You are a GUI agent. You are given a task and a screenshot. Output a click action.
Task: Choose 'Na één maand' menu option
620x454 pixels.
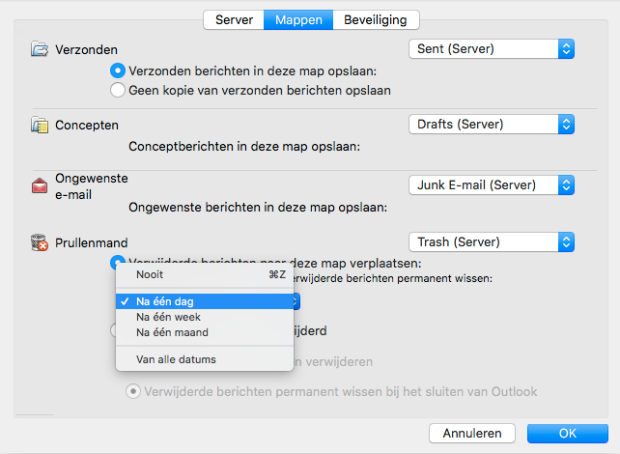pyautogui.click(x=172, y=332)
